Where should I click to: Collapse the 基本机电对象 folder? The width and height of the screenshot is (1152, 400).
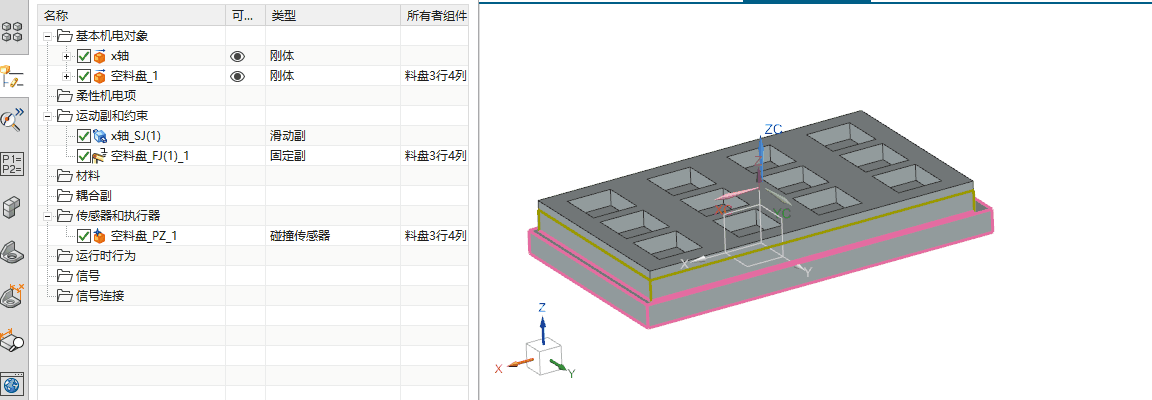(48, 36)
